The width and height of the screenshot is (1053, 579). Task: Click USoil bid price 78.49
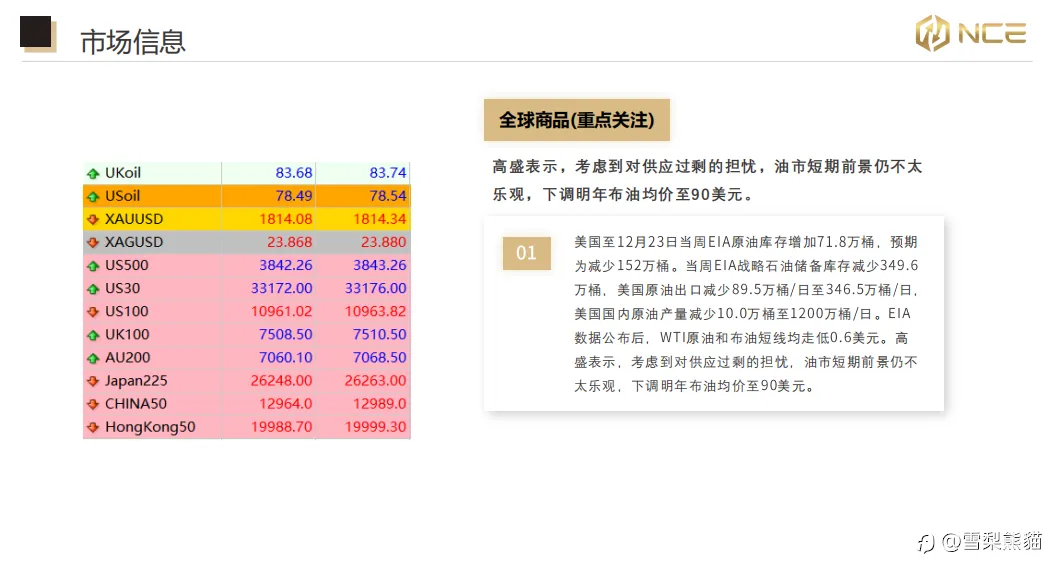coord(293,195)
